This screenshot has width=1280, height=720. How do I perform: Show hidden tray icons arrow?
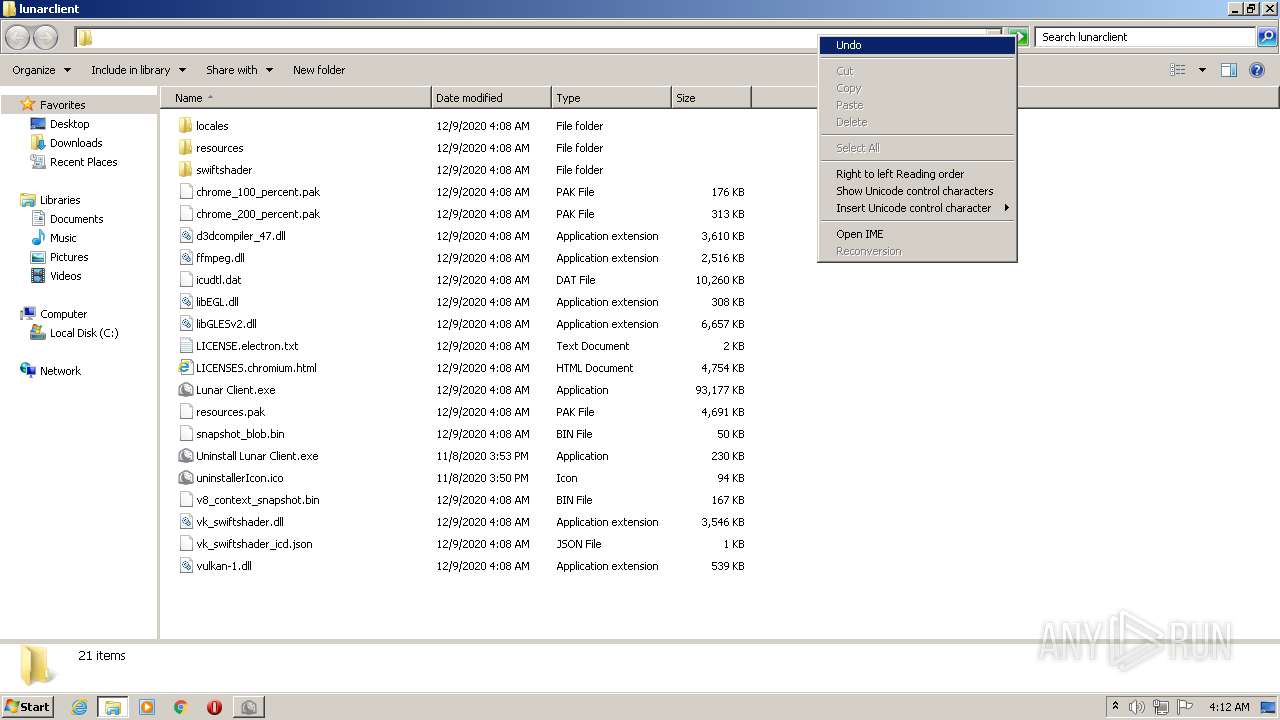tap(1115, 707)
